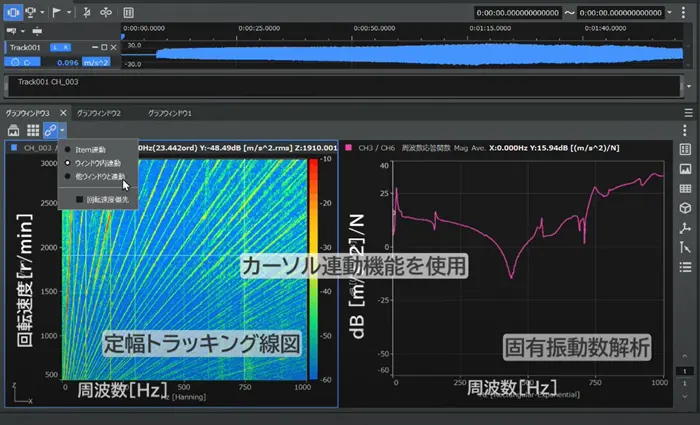The height and width of the screenshot is (425, 700).
Task: Click the link cursor chain icon
Action: pyautogui.click(x=49, y=131)
